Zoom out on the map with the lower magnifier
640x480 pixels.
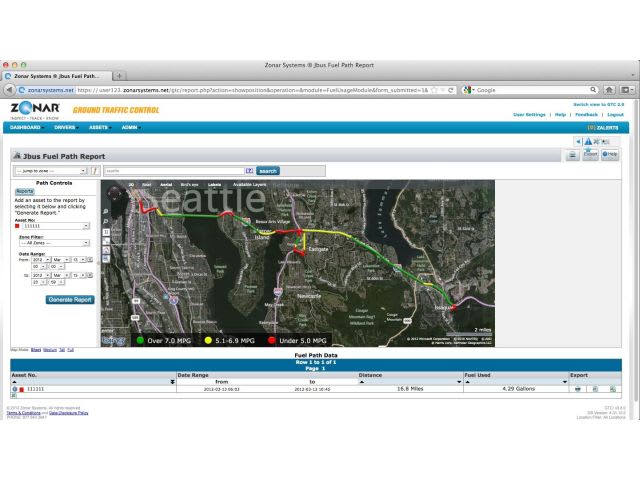(106, 222)
